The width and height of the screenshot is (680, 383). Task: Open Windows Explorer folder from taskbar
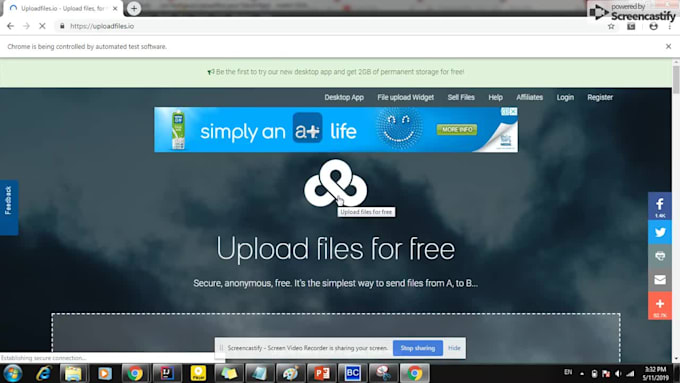(x=73, y=373)
